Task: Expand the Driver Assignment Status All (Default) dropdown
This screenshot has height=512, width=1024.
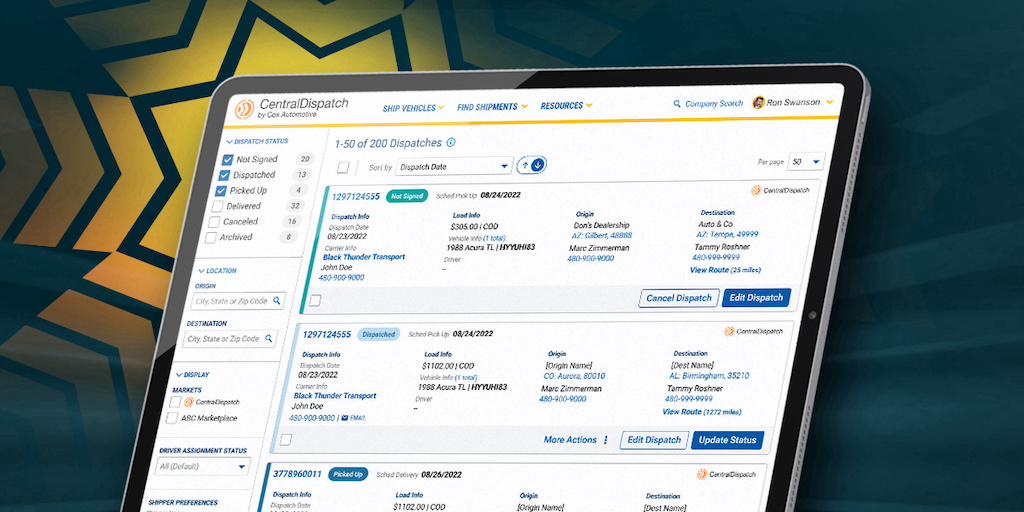Action: 201,467
